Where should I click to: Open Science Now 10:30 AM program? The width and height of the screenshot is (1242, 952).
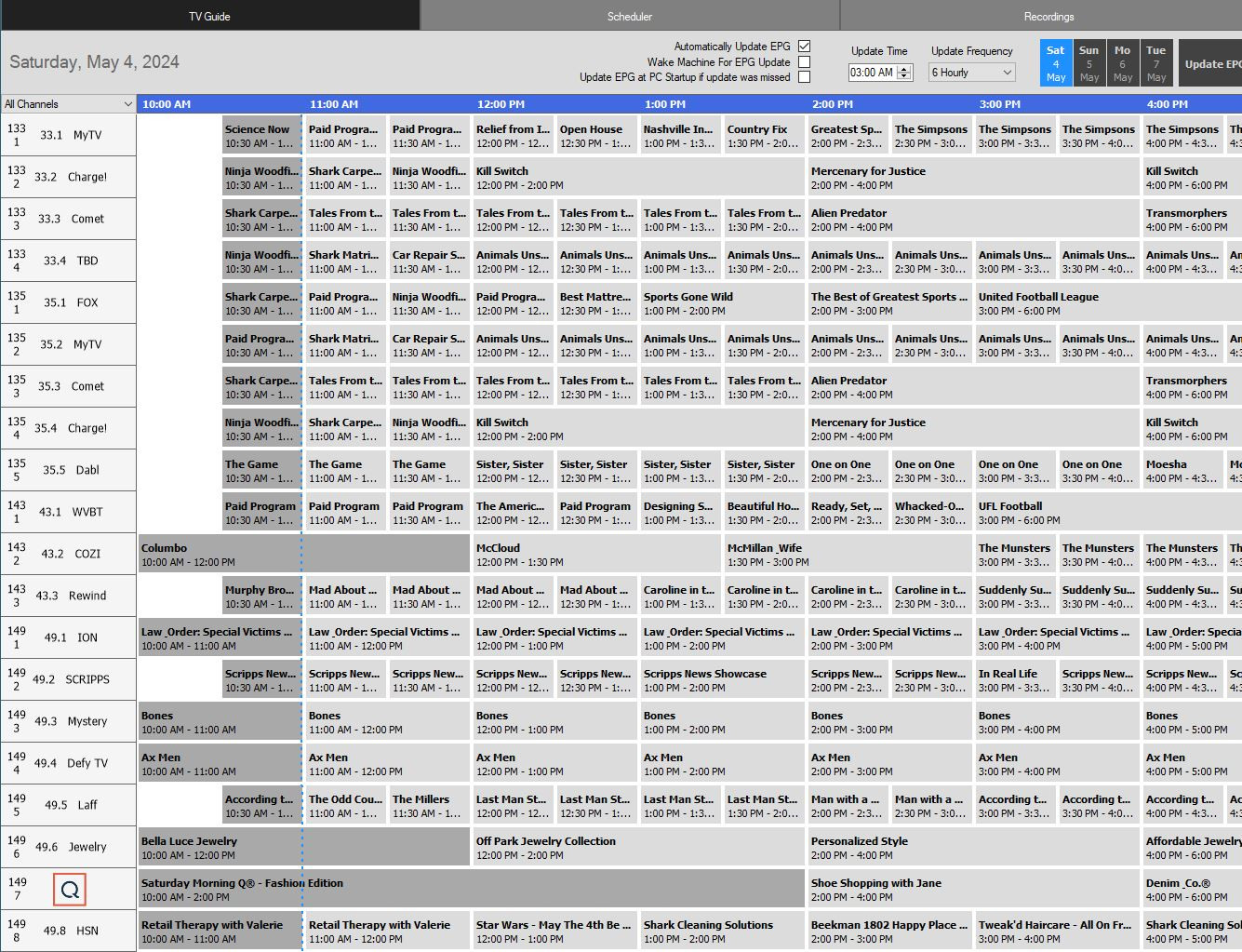point(261,135)
